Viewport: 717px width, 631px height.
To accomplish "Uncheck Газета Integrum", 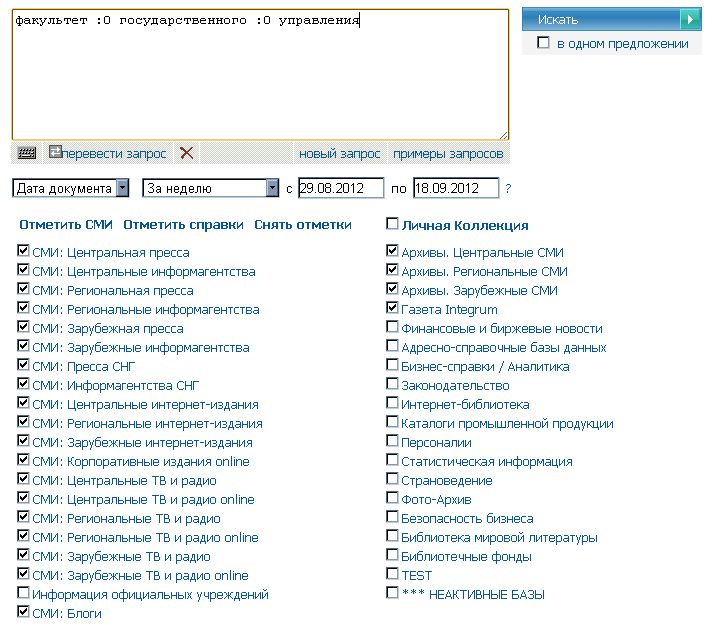I will click(x=392, y=308).
